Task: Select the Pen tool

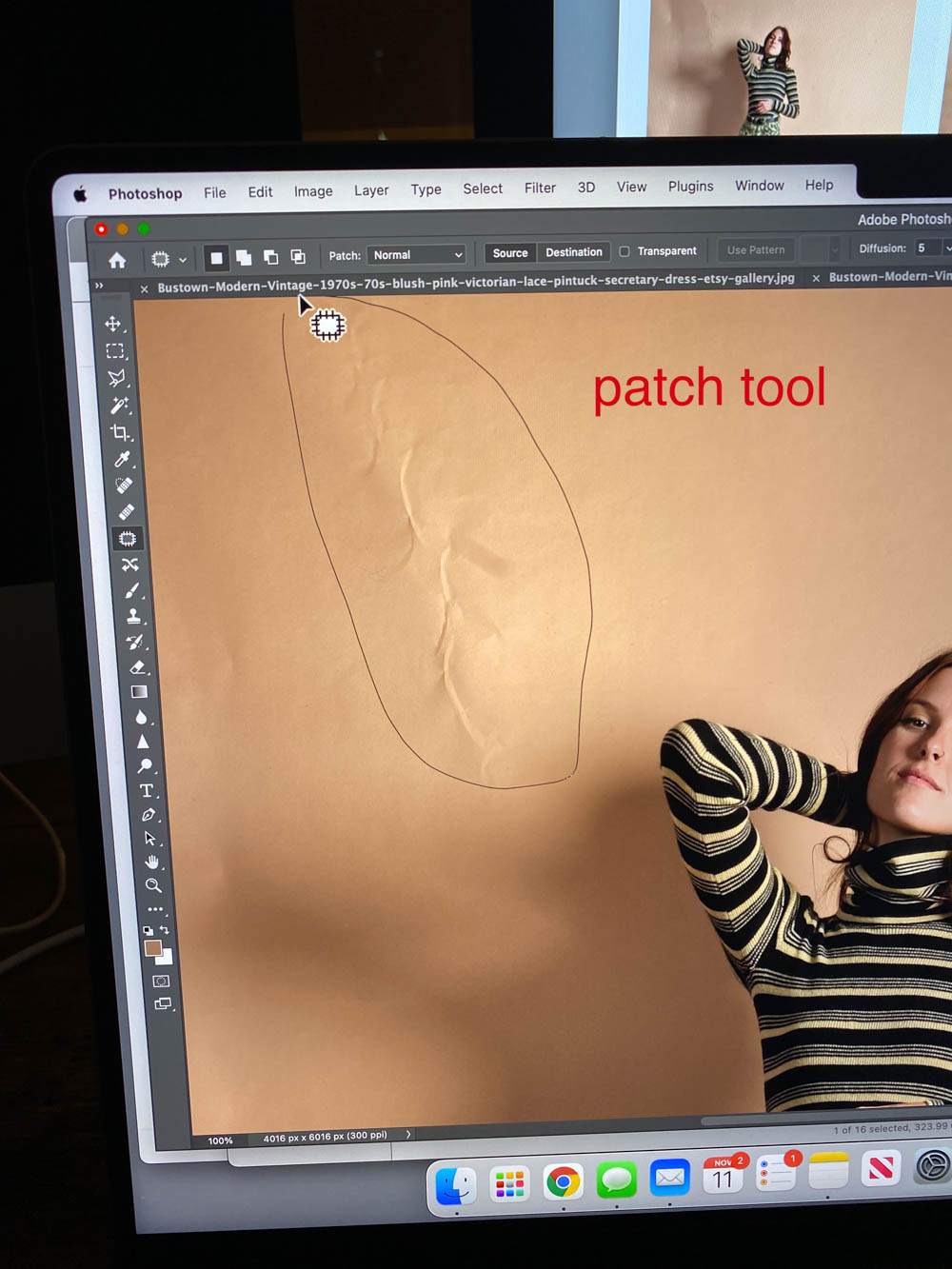Action: [149, 815]
